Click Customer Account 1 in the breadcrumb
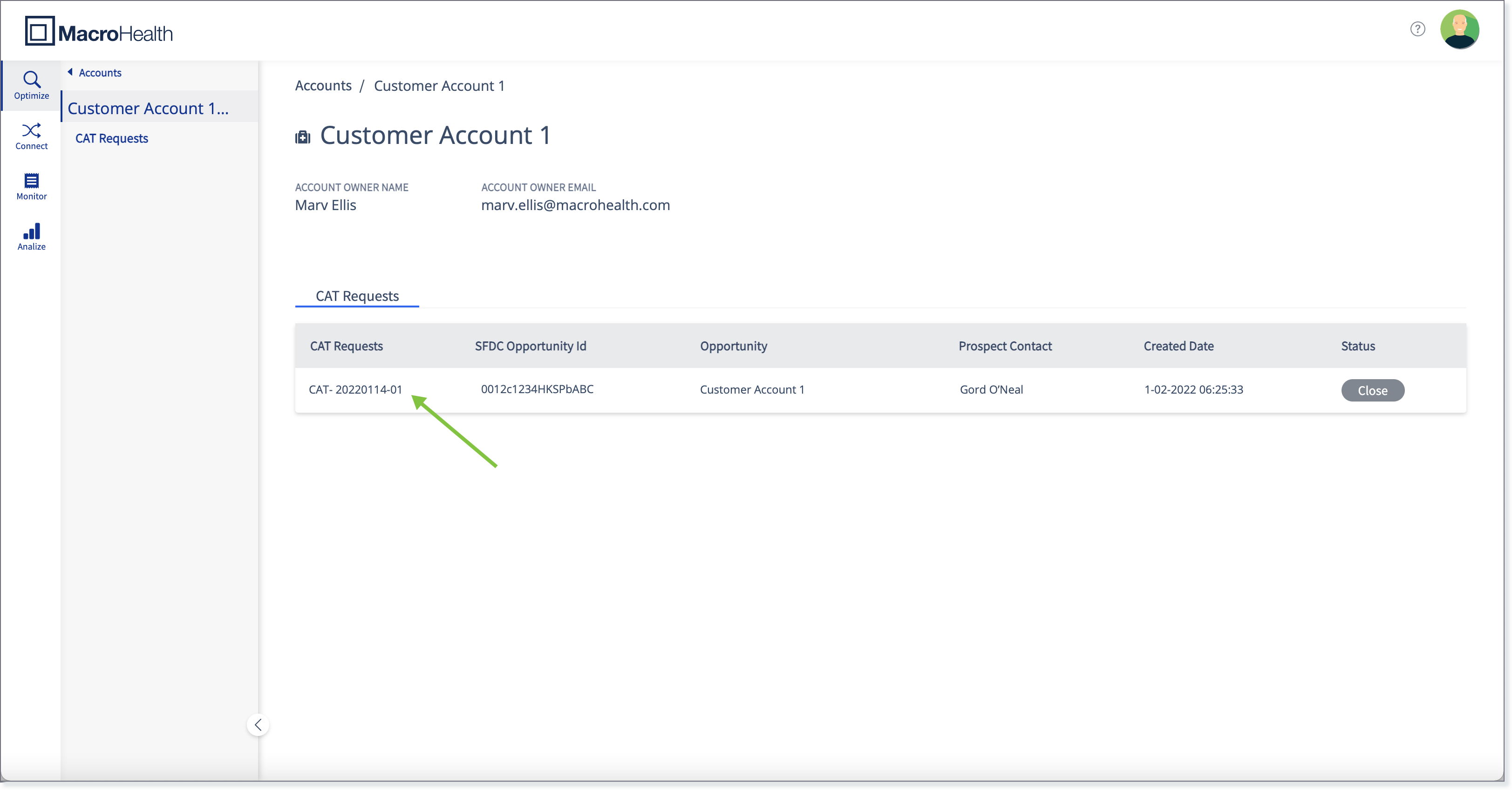Viewport: 1512px width, 790px height. [439, 86]
